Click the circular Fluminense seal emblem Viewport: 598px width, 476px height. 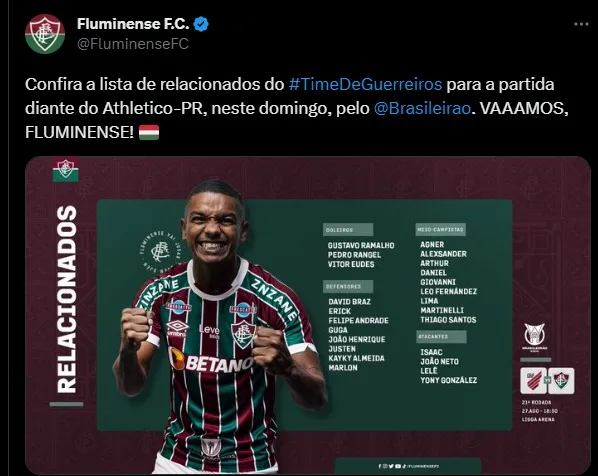coord(161,252)
